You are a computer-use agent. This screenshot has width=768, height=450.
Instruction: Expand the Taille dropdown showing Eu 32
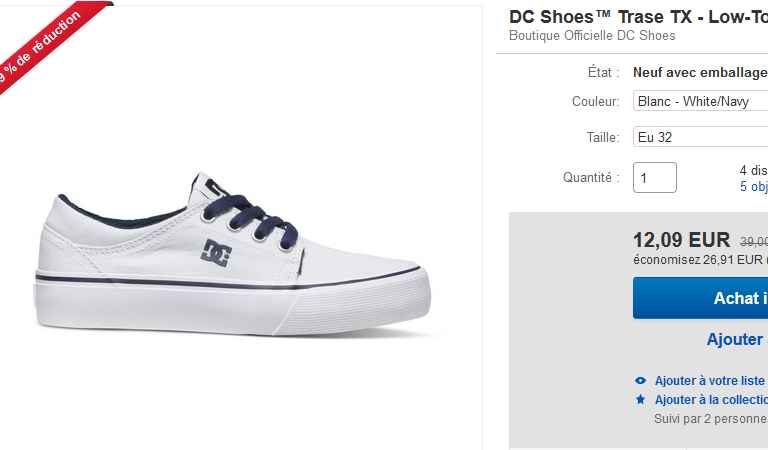point(700,137)
